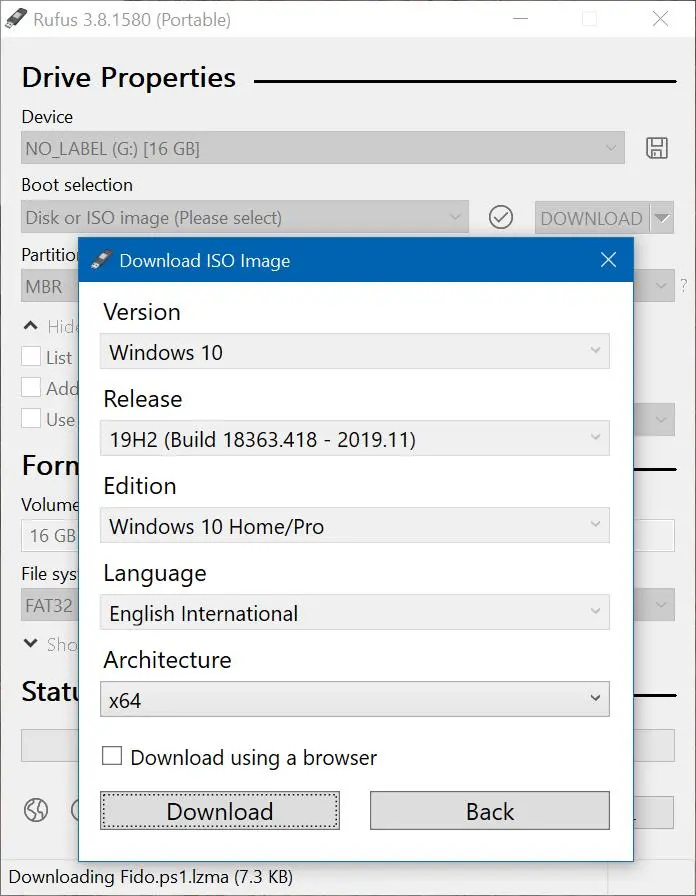Open the Edition dropdown showing Windows 10 Home/Pro
The image size is (696, 896).
click(x=354, y=525)
